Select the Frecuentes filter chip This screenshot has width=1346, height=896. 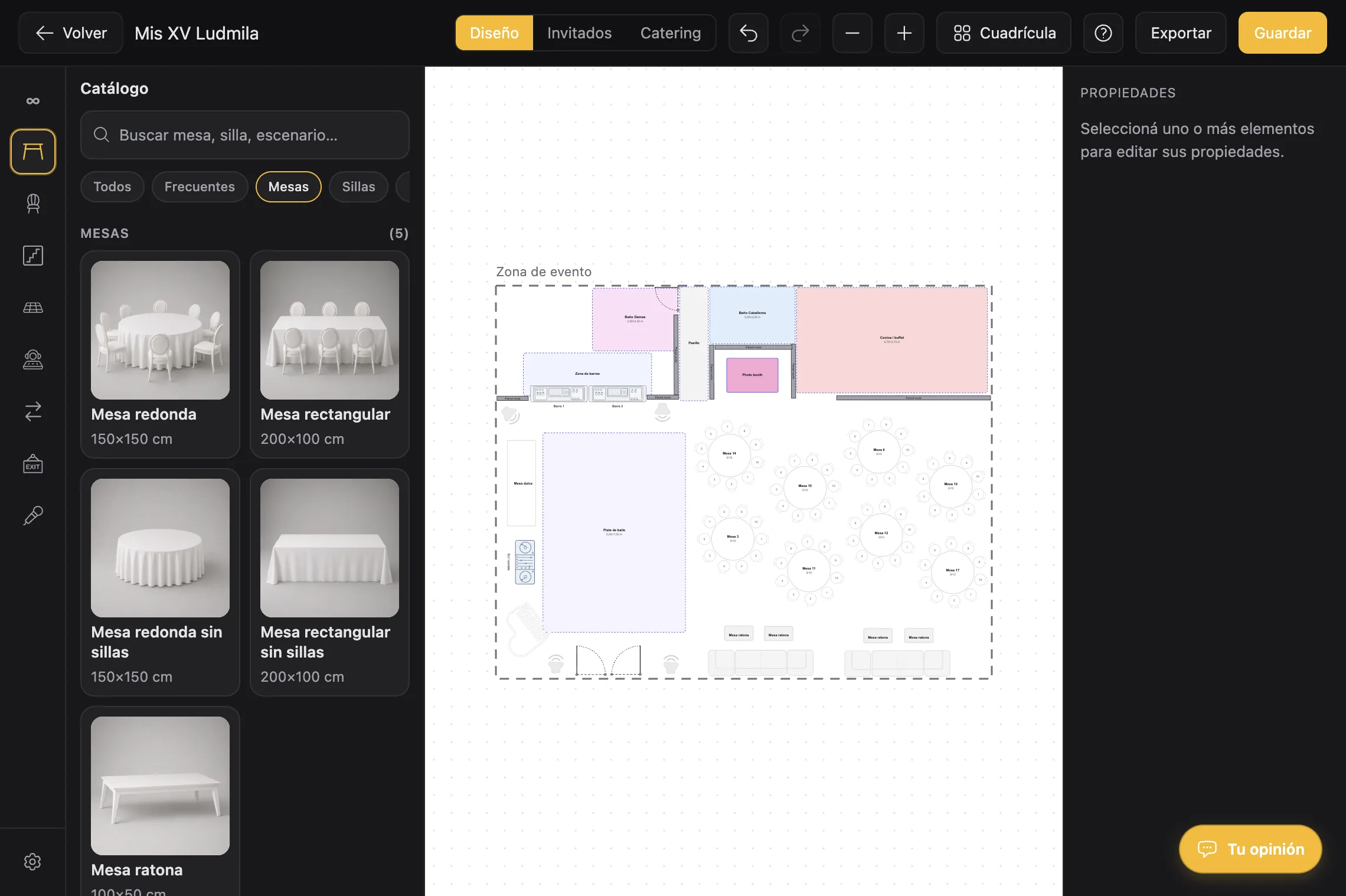point(200,187)
